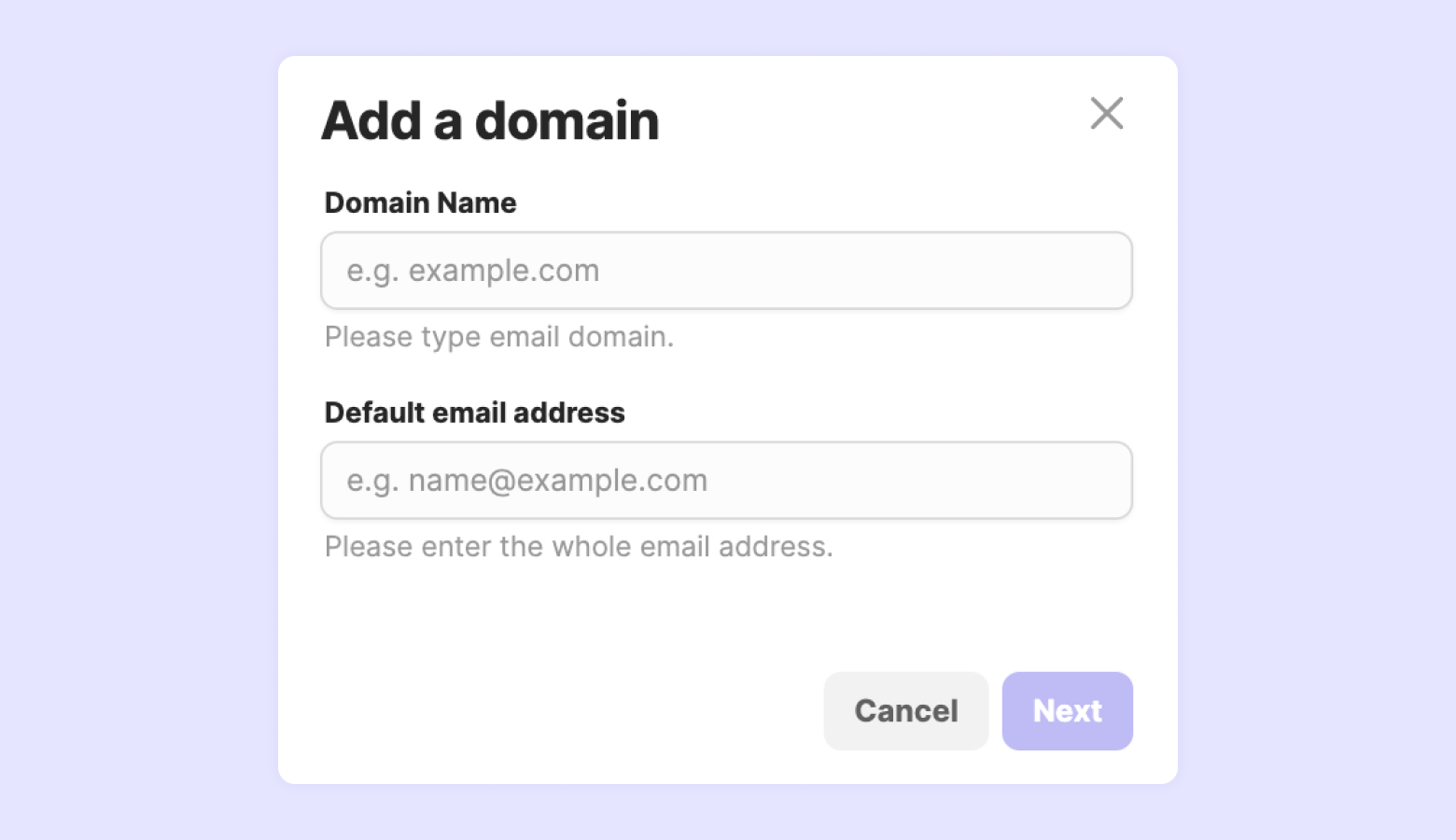Click the "Default email address" label
The height and width of the screenshot is (840, 1456).
tap(474, 413)
